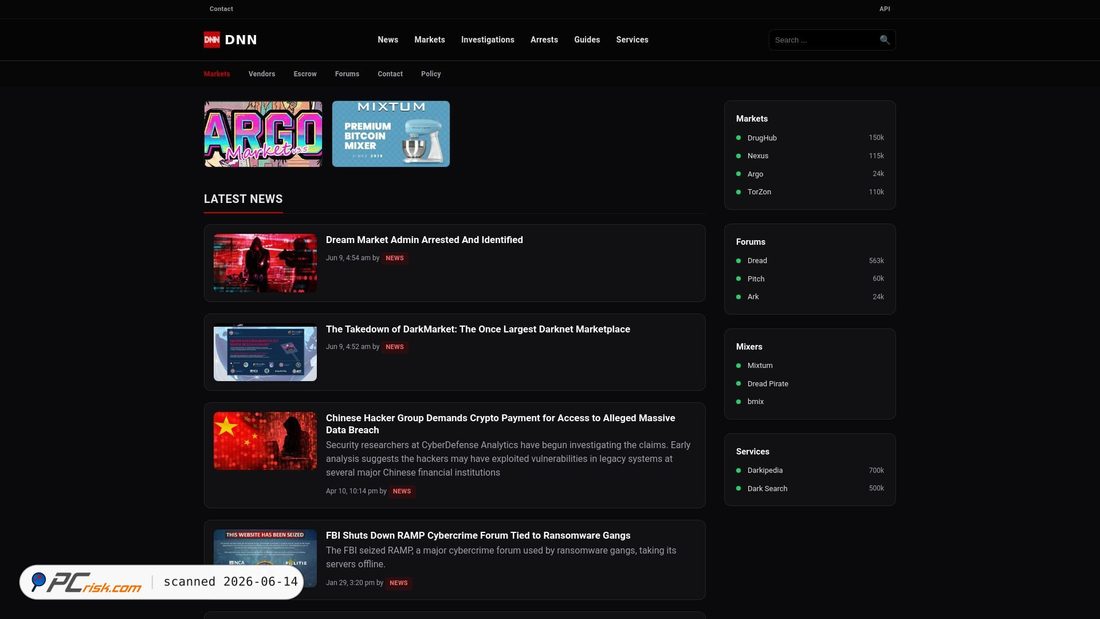Click the Dream Market article thumbnail
This screenshot has width=1100, height=619.
(265, 263)
